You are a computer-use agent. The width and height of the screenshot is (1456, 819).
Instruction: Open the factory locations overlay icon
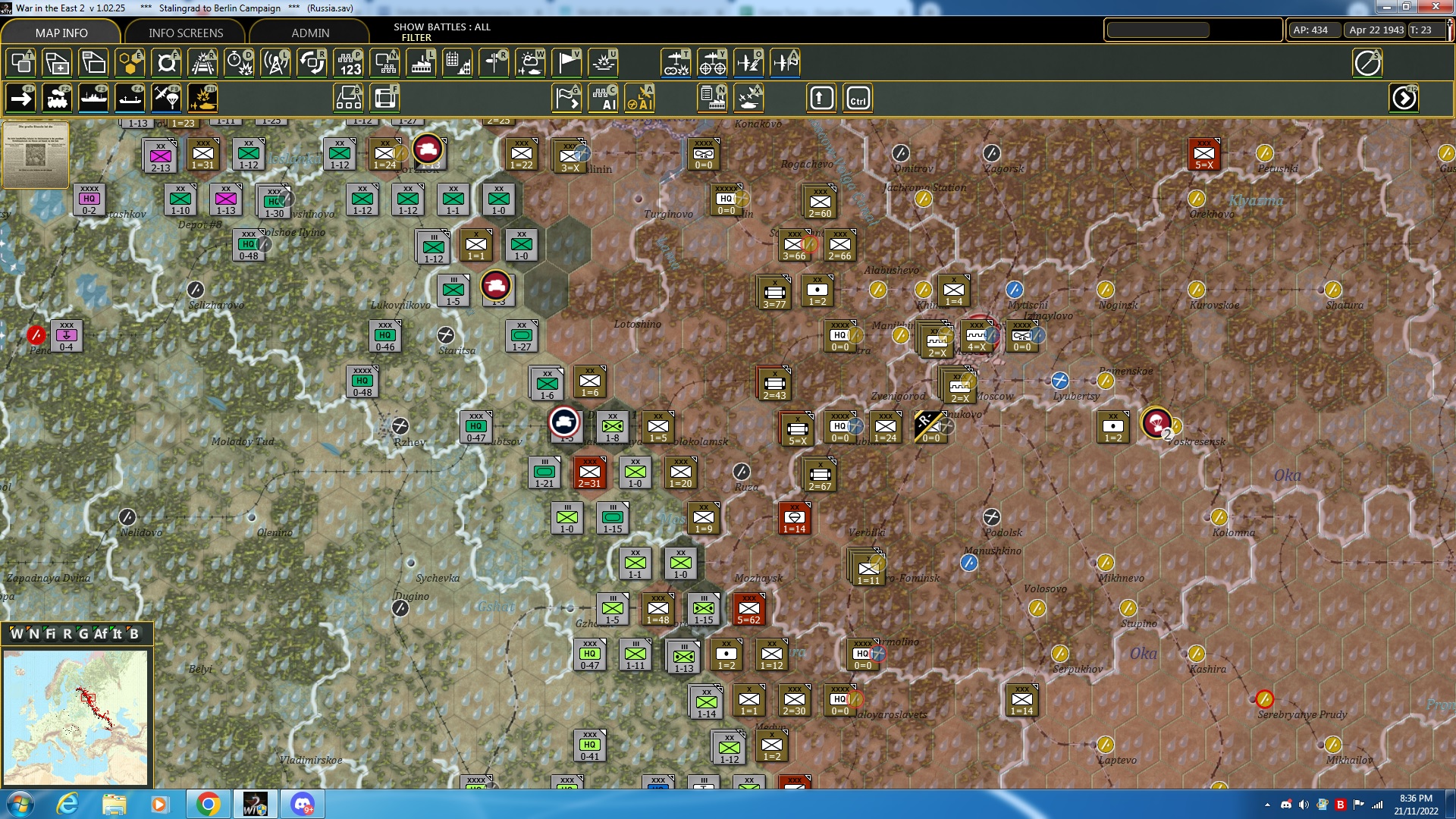pos(422,63)
